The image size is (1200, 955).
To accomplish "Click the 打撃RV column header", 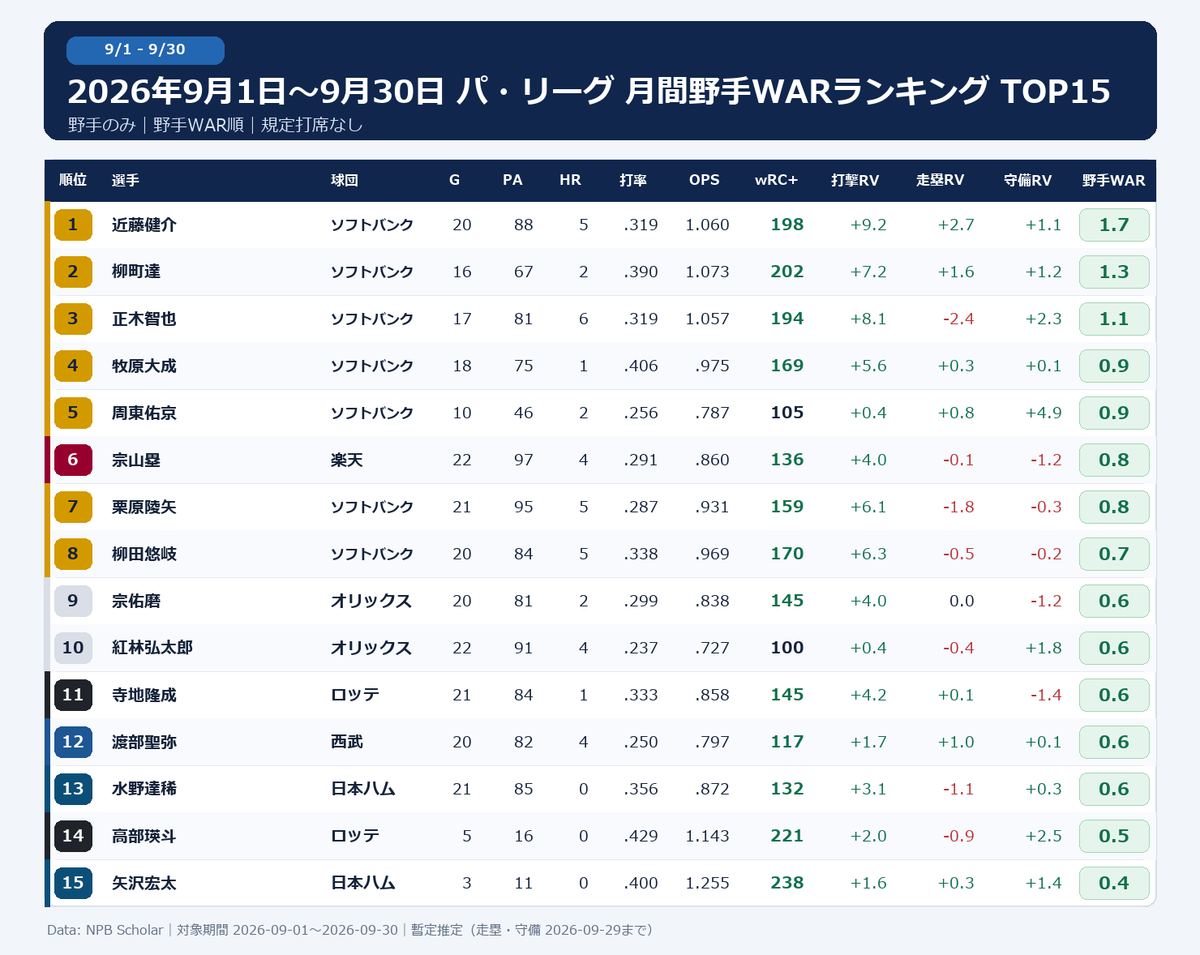I will (x=855, y=181).
